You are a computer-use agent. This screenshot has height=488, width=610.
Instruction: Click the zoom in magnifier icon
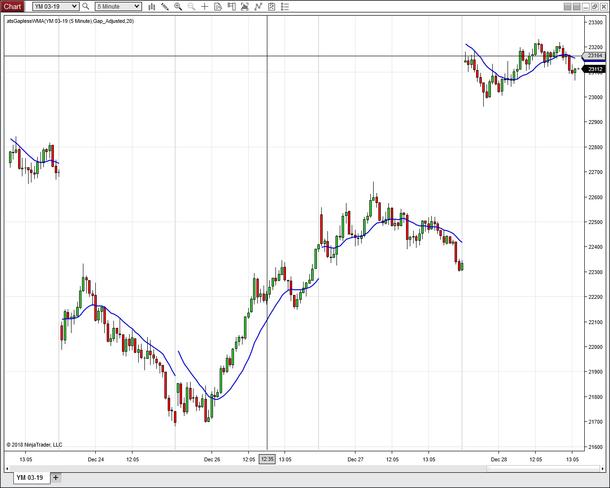click(x=178, y=7)
